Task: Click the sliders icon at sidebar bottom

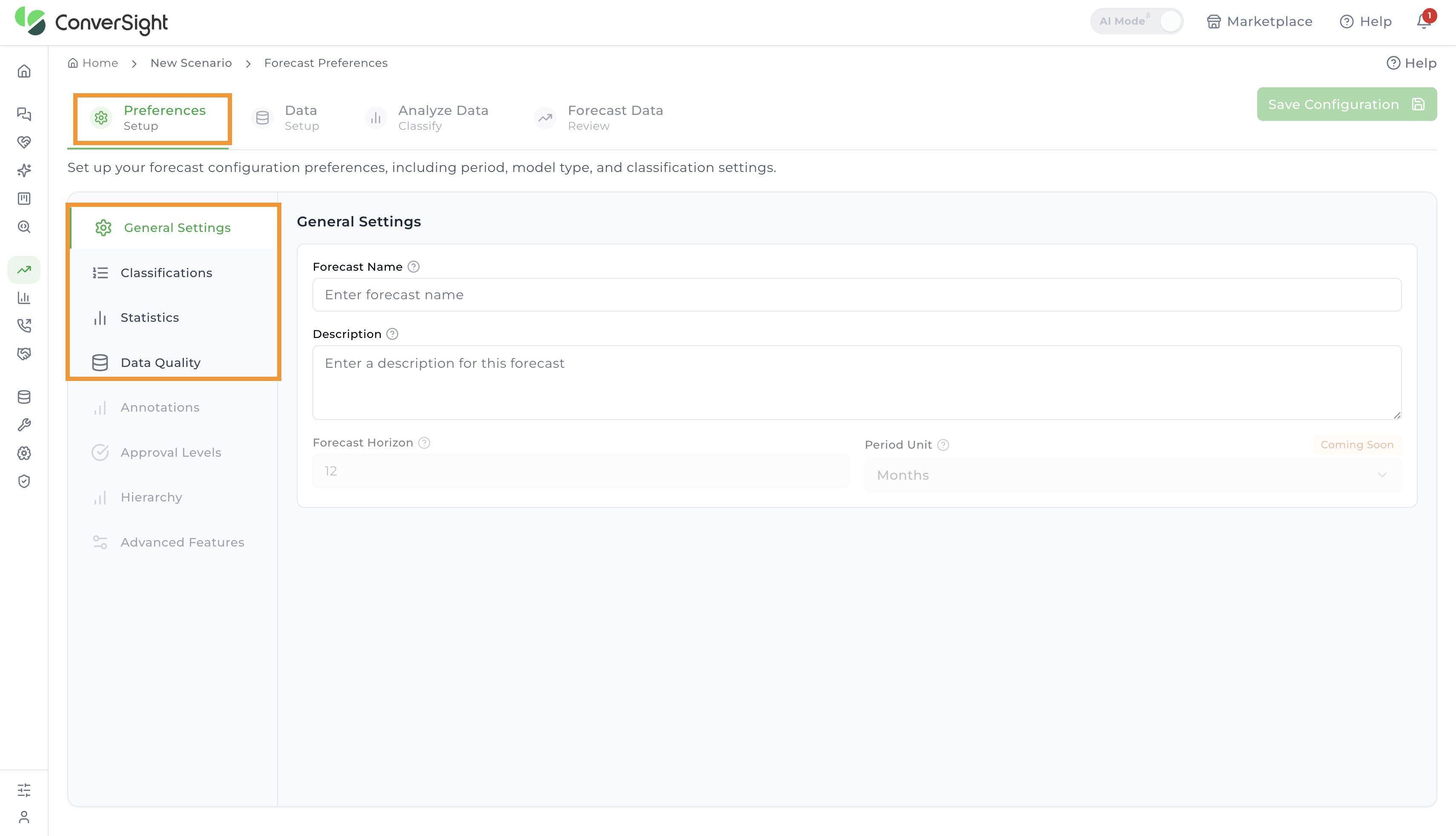Action: (23, 790)
